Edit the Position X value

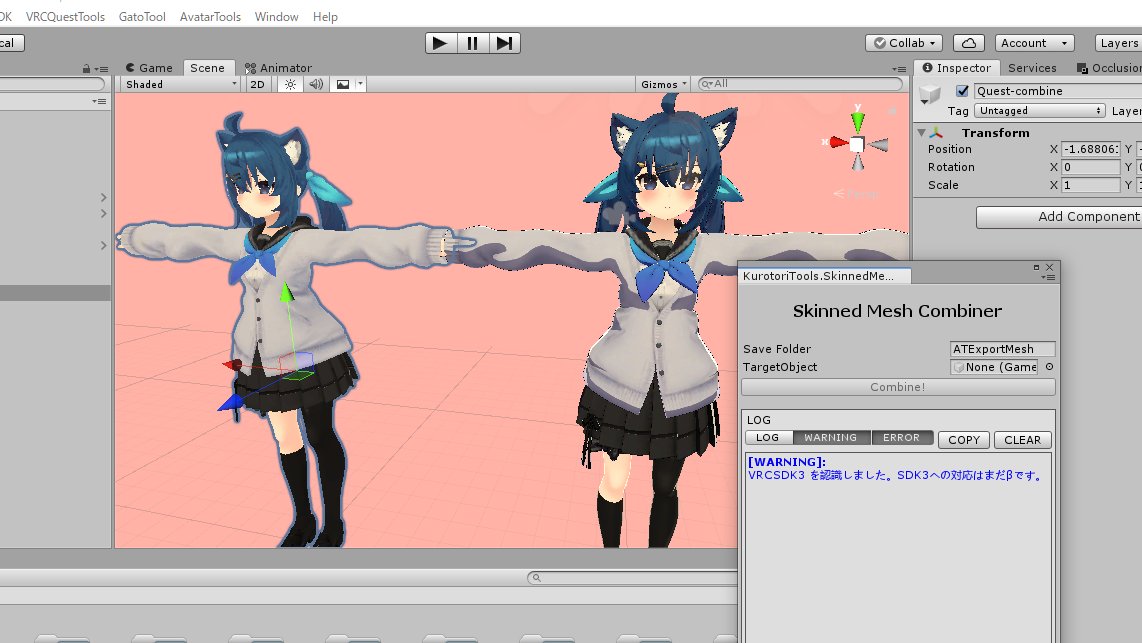[1090, 149]
